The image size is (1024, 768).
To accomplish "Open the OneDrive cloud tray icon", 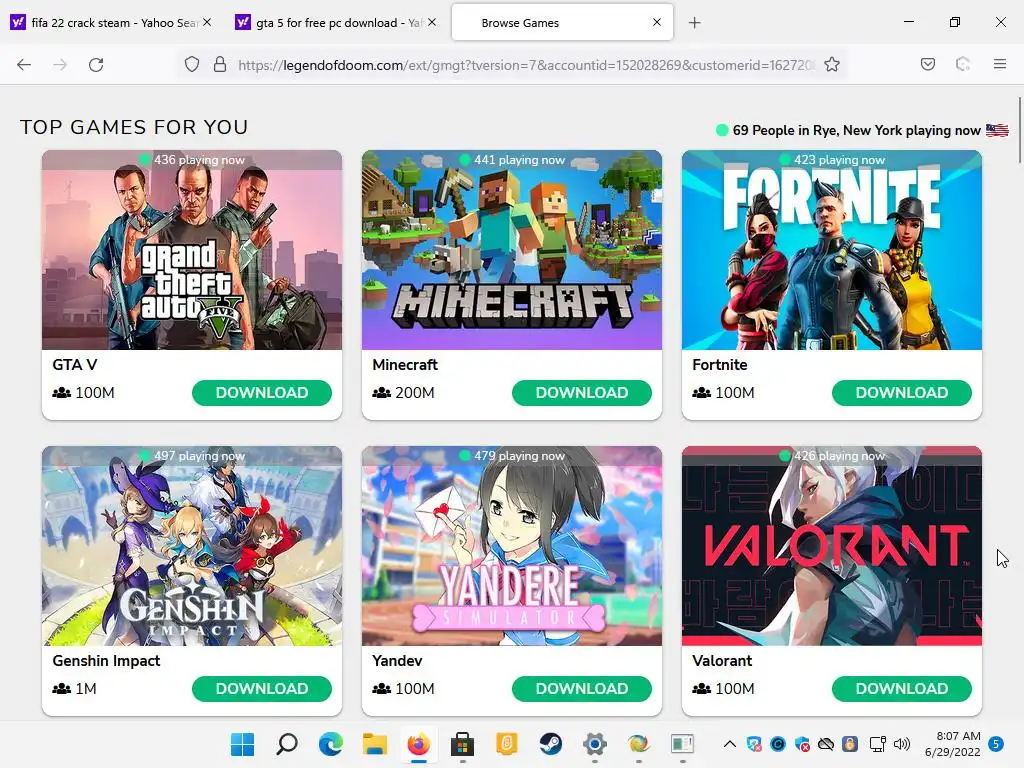I will point(826,744).
